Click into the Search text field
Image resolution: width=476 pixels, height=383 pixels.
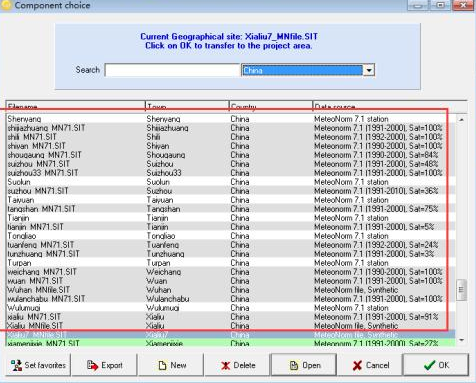pyautogui.click(x=172, y=70)
